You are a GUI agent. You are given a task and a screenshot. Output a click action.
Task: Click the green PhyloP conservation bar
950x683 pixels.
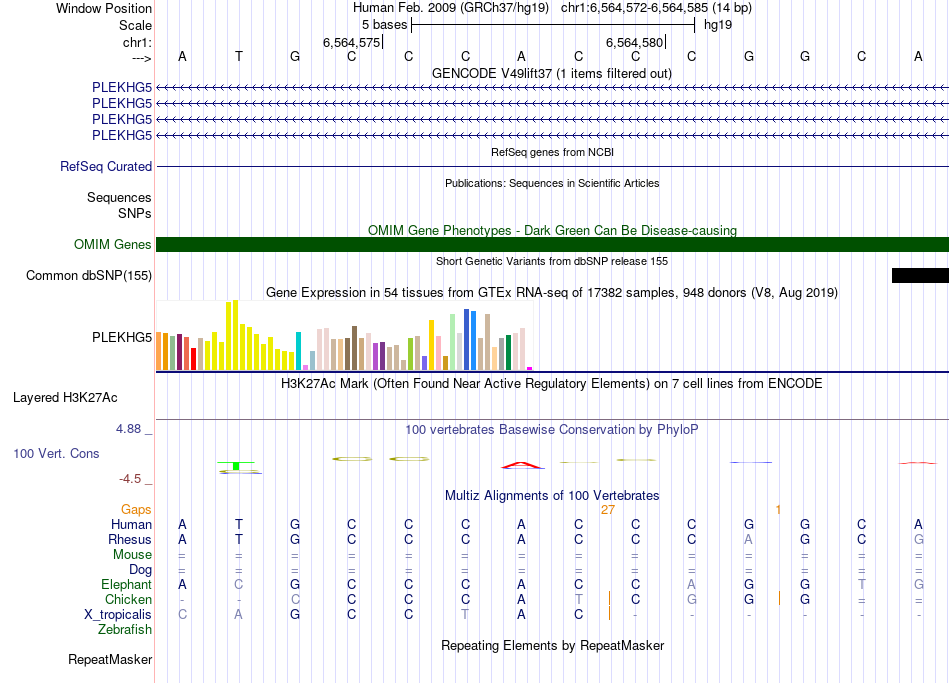pyautogui.click(x=236, y=465)
